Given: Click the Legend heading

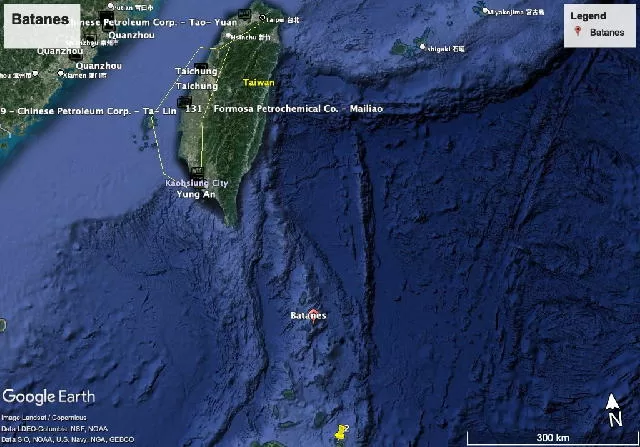Looking at the screenshot, I should [588, 16].
